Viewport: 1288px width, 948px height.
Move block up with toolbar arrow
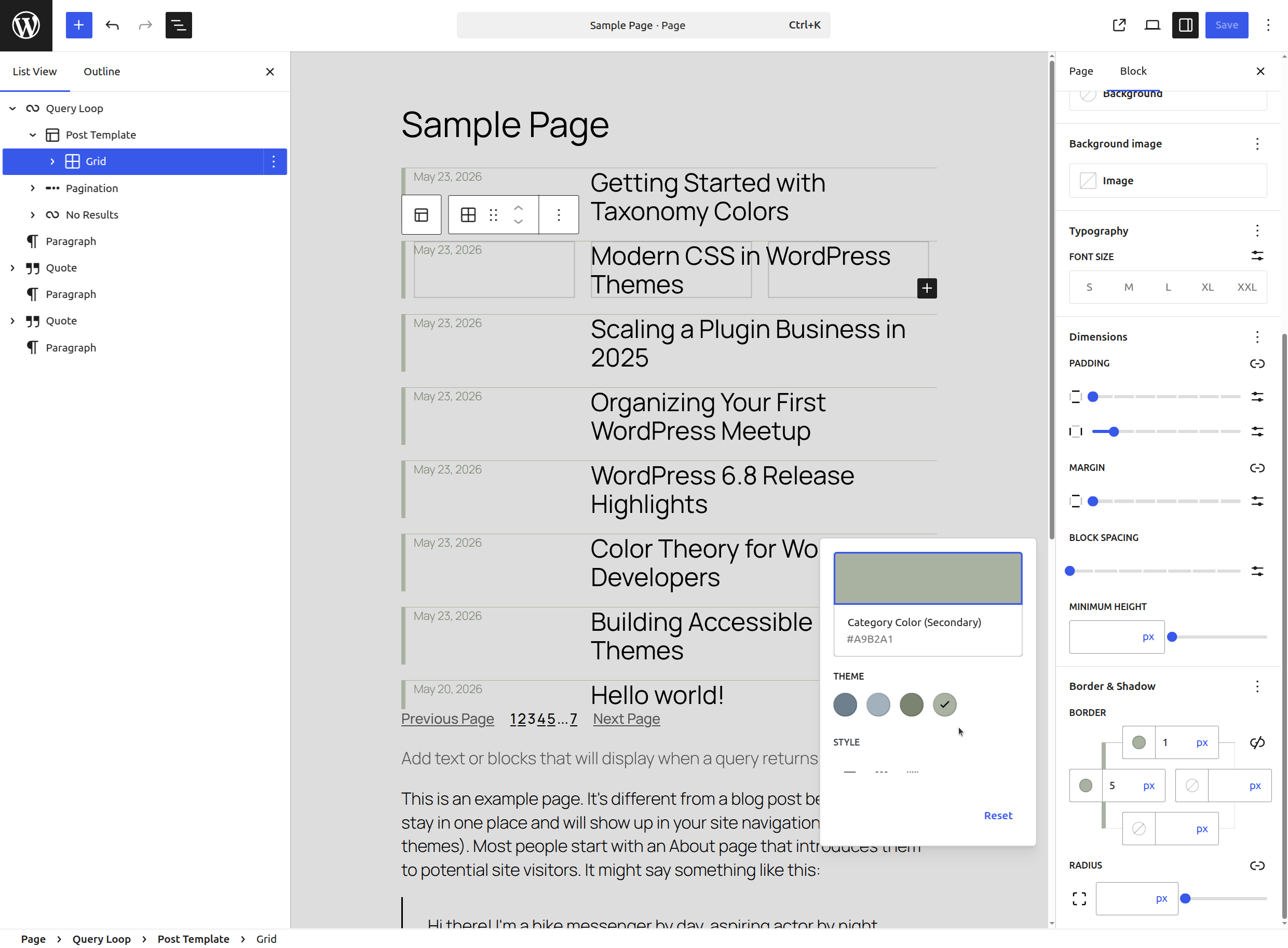518,208
